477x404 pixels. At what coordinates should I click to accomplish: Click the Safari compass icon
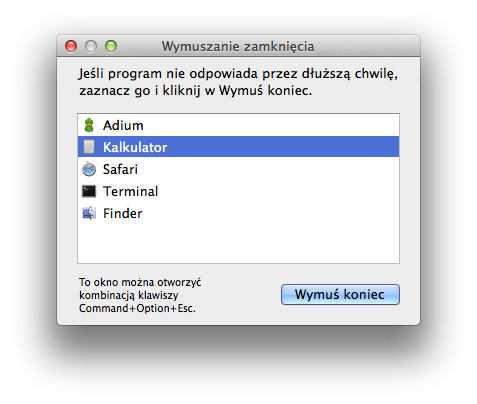(89, 169)
